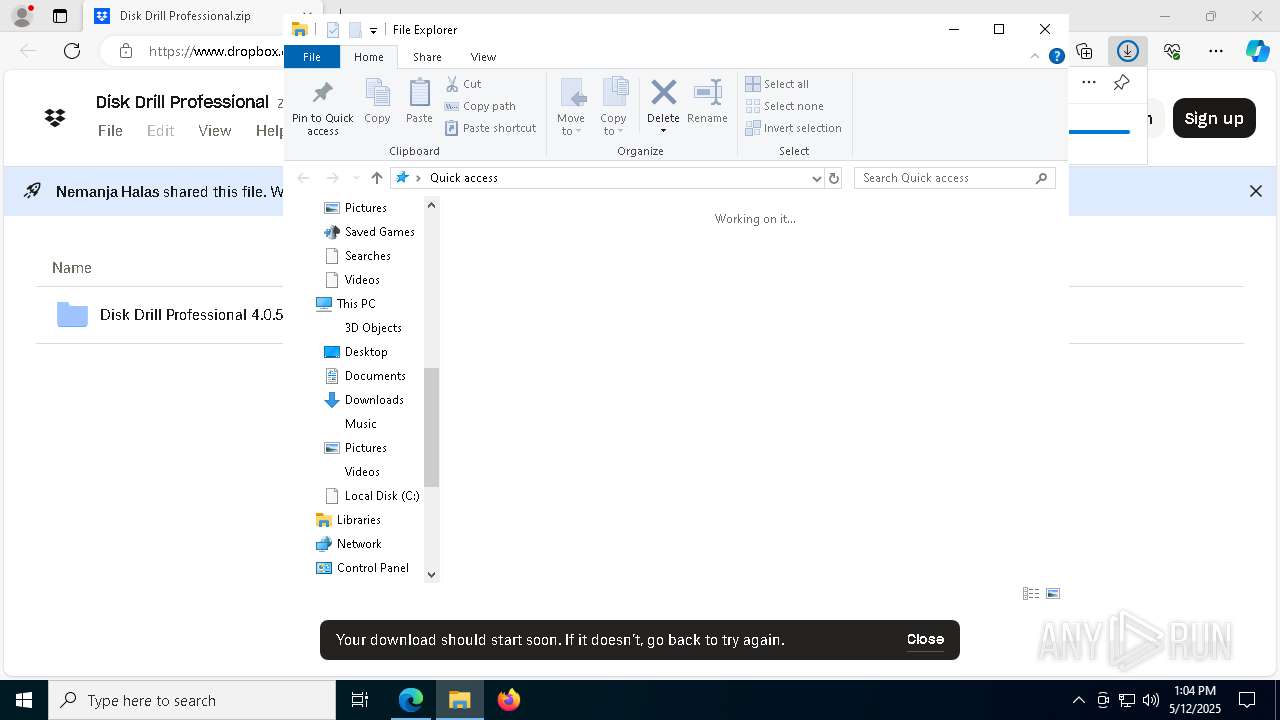Click the Up one level arrow
This screenshot has width=1280, height=720.
pos(376,178)
